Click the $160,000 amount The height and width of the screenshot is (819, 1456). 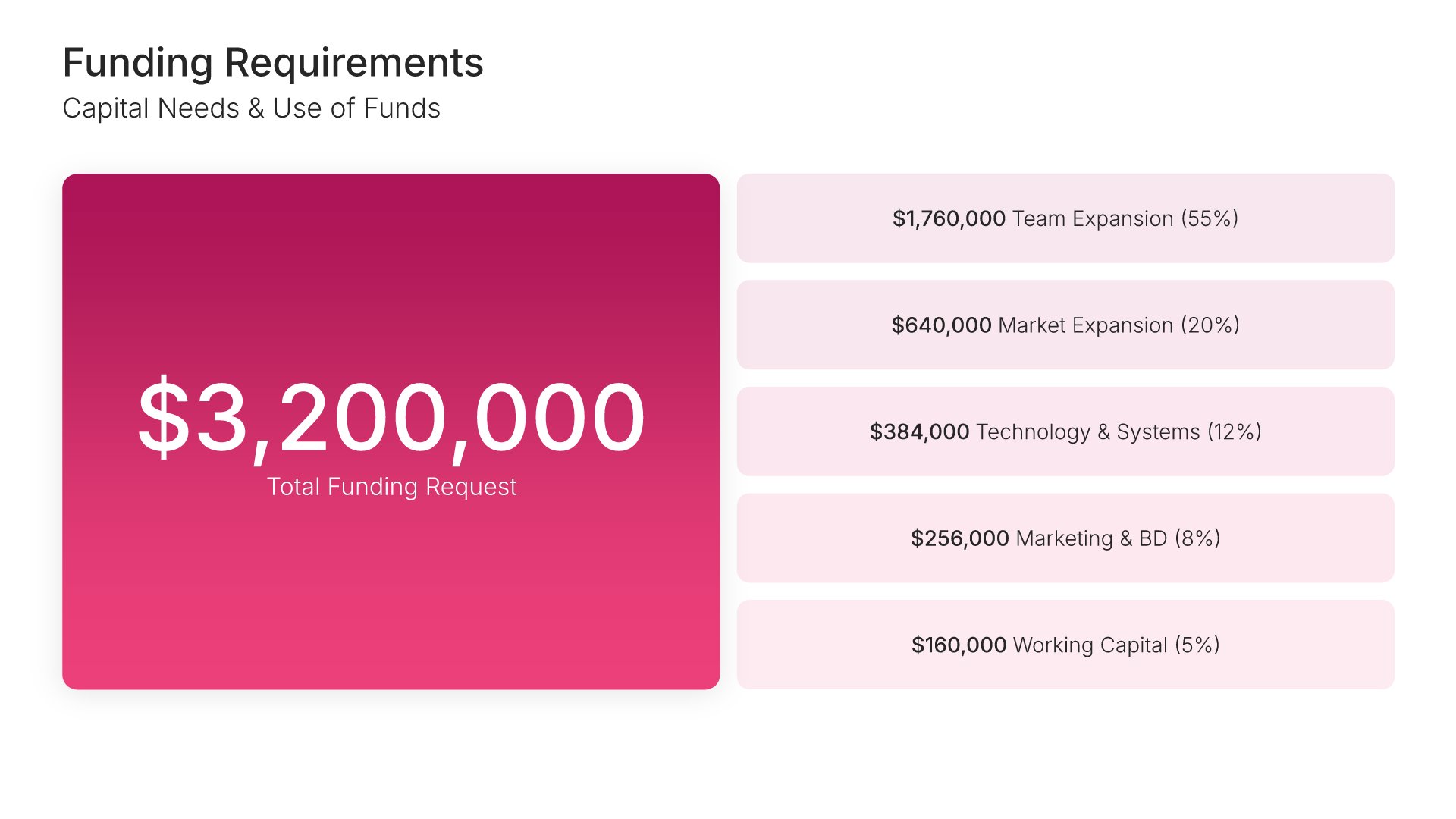tap(959, 645)
